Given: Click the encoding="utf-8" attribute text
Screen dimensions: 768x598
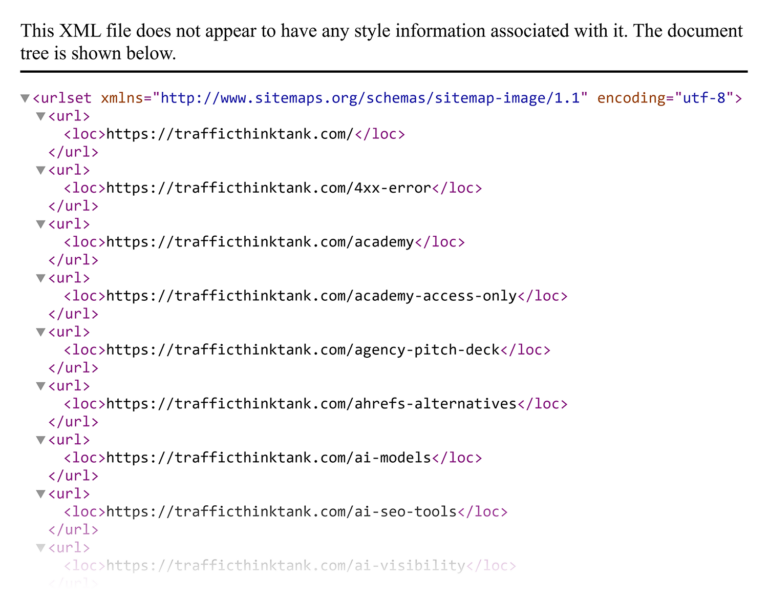Looking at the screenshot, I should coord(665,98).
